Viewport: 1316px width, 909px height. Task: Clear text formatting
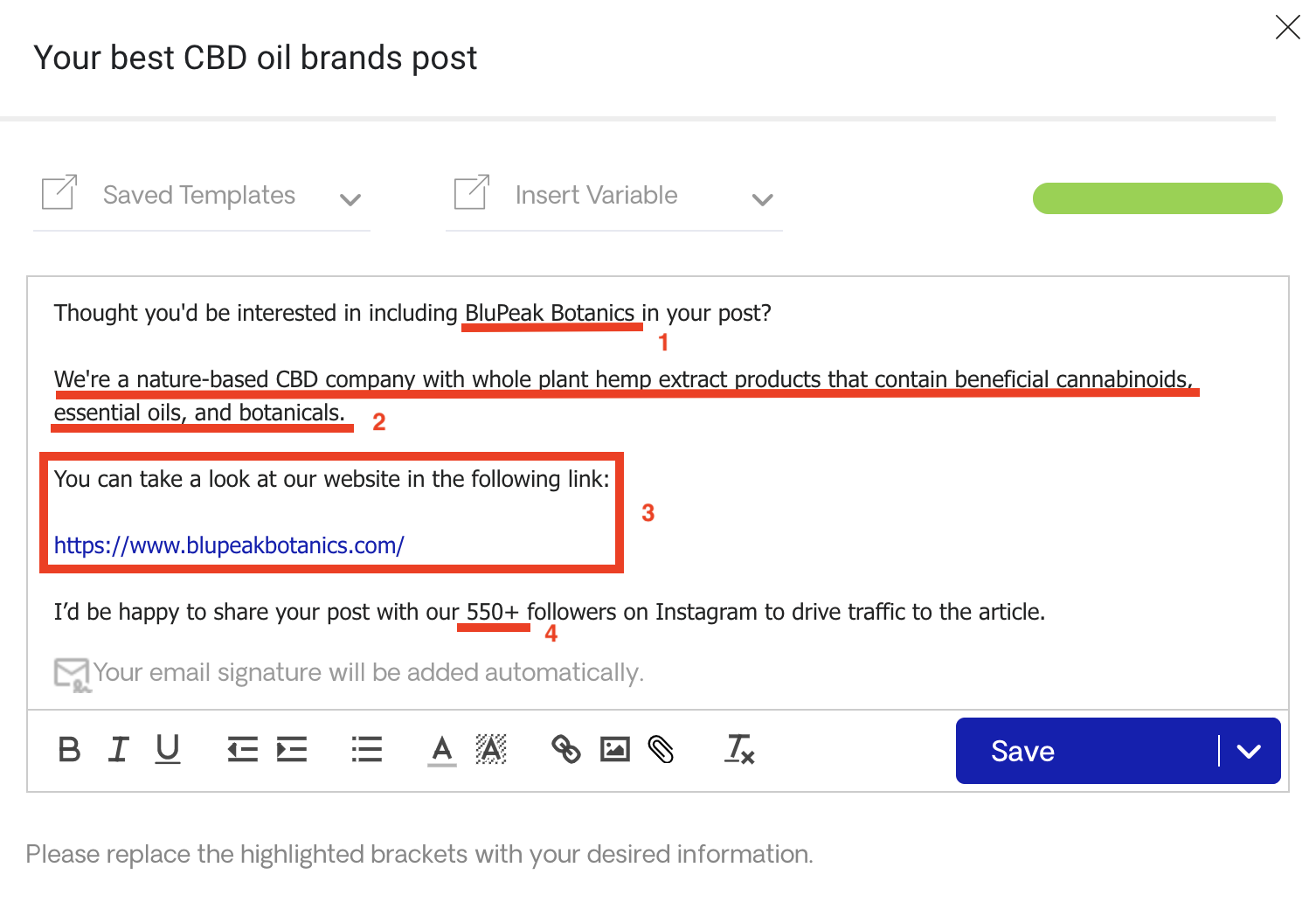click(x=739, y=749)
